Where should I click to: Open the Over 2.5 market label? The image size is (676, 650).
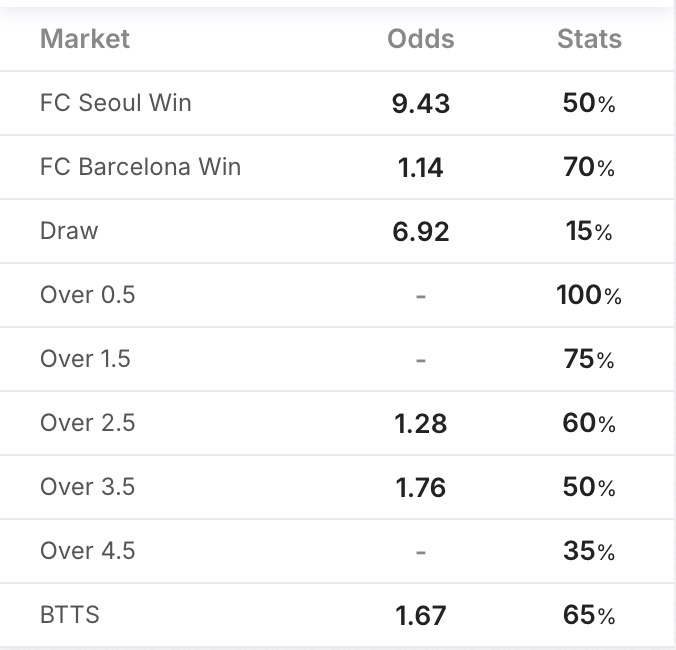click(87, 423)
